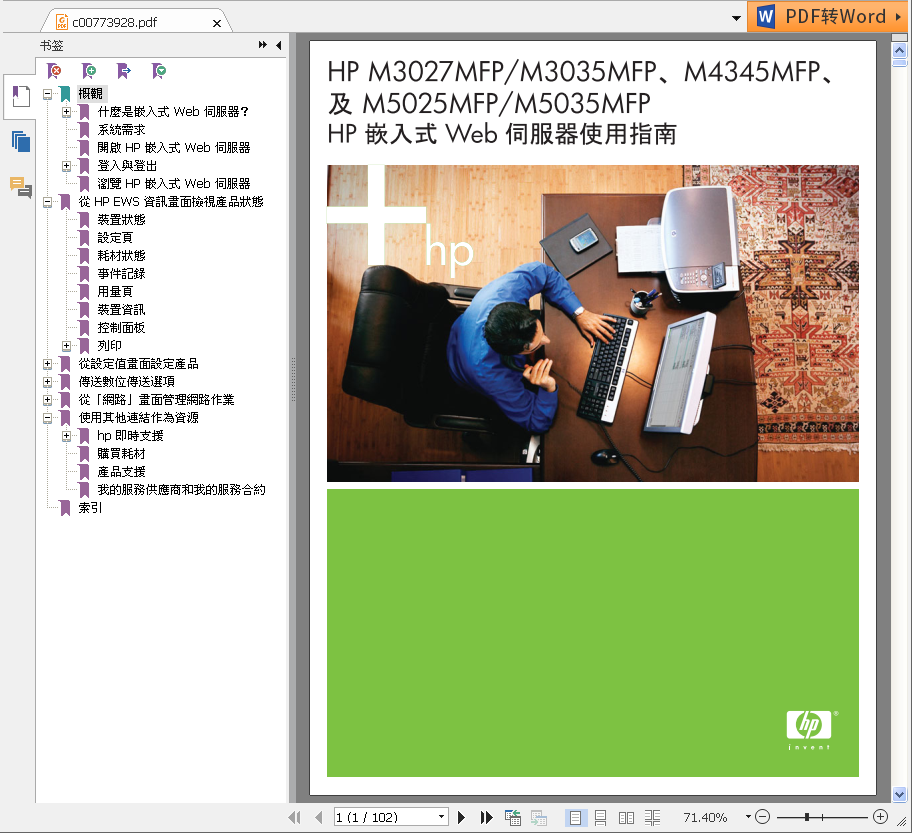Click the zoom out minus button

[x=763, y=817]
